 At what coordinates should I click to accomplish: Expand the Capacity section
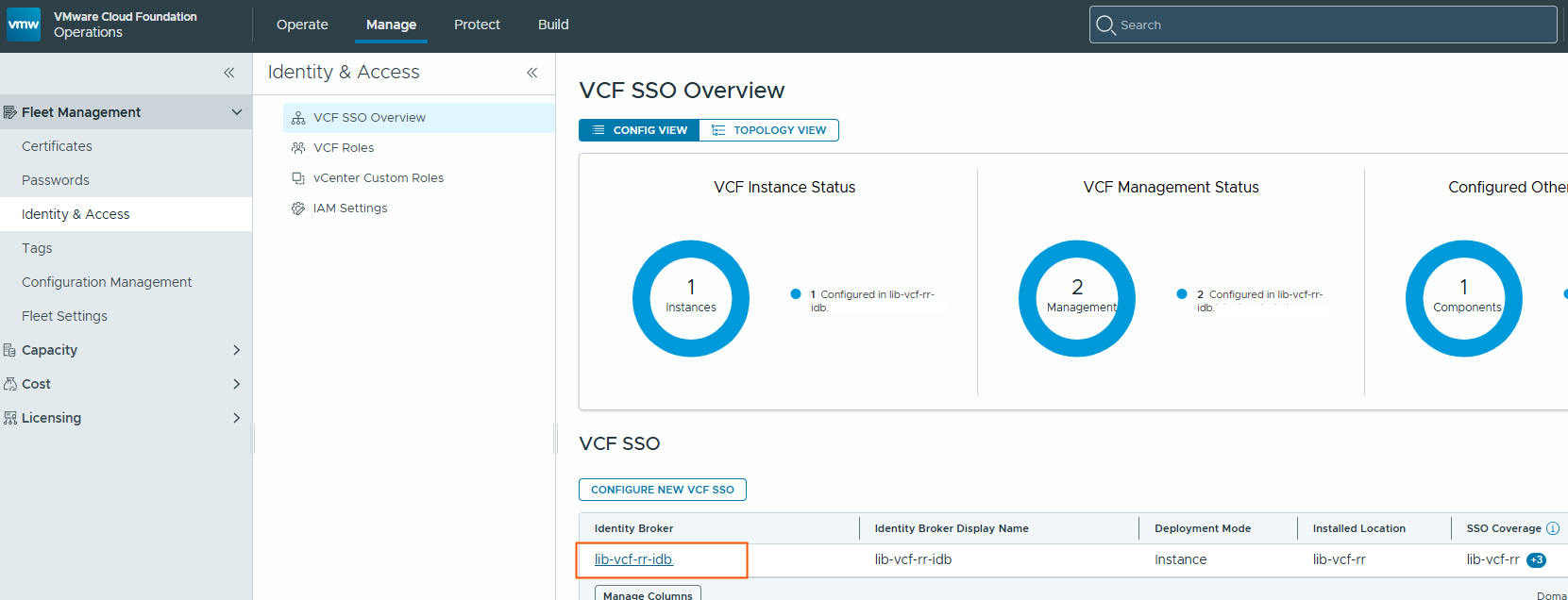[237, 350]
